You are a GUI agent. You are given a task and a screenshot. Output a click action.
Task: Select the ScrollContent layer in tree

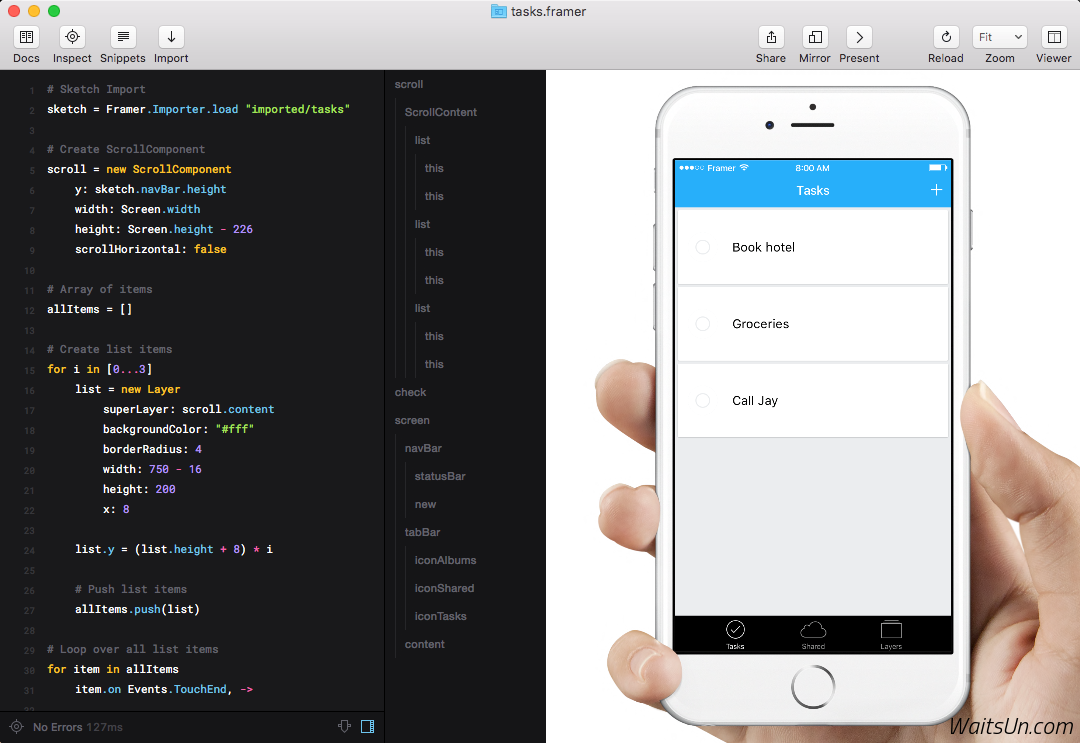point(441,112)
